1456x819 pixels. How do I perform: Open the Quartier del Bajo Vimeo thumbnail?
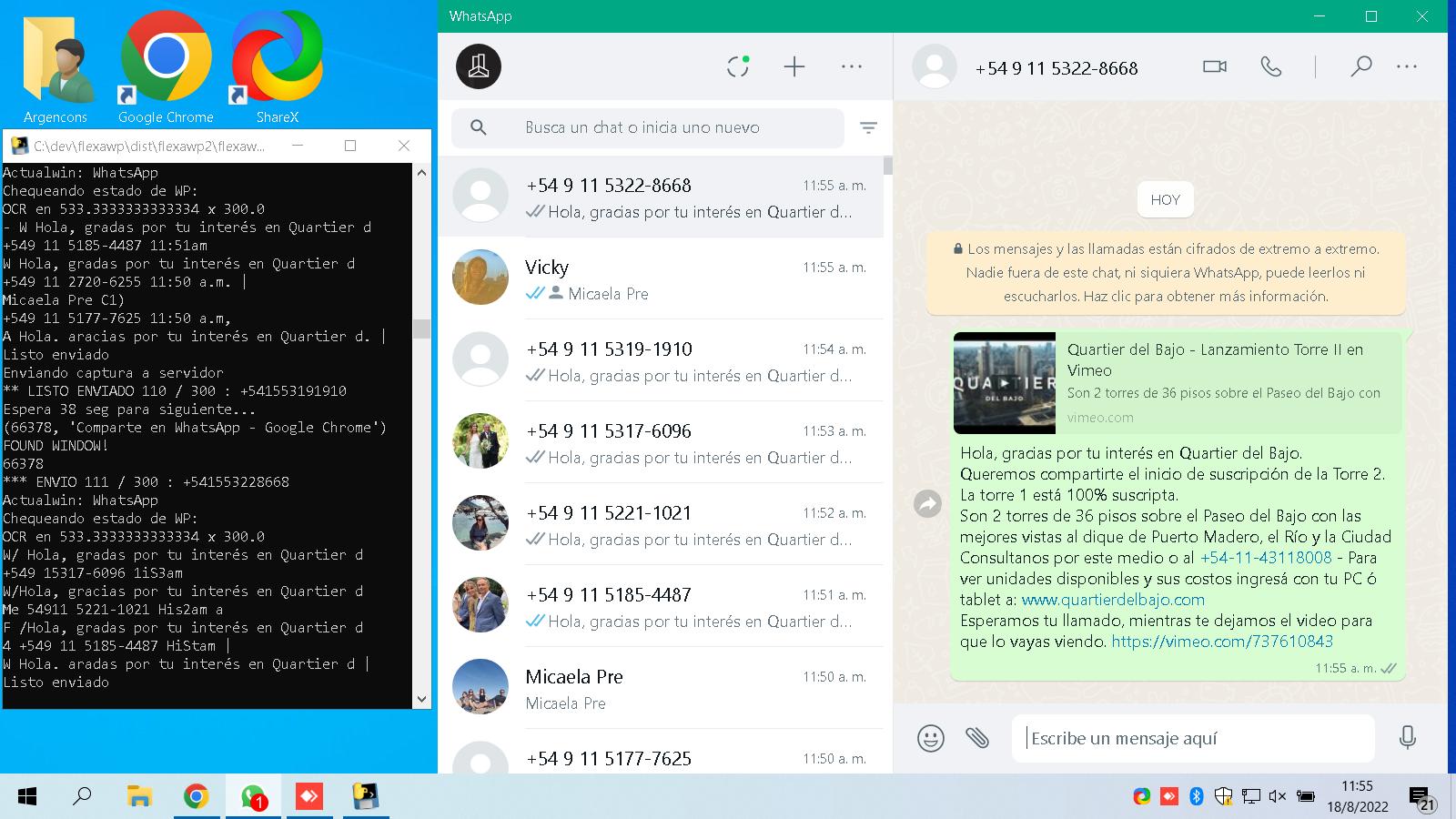[1005, 383]
